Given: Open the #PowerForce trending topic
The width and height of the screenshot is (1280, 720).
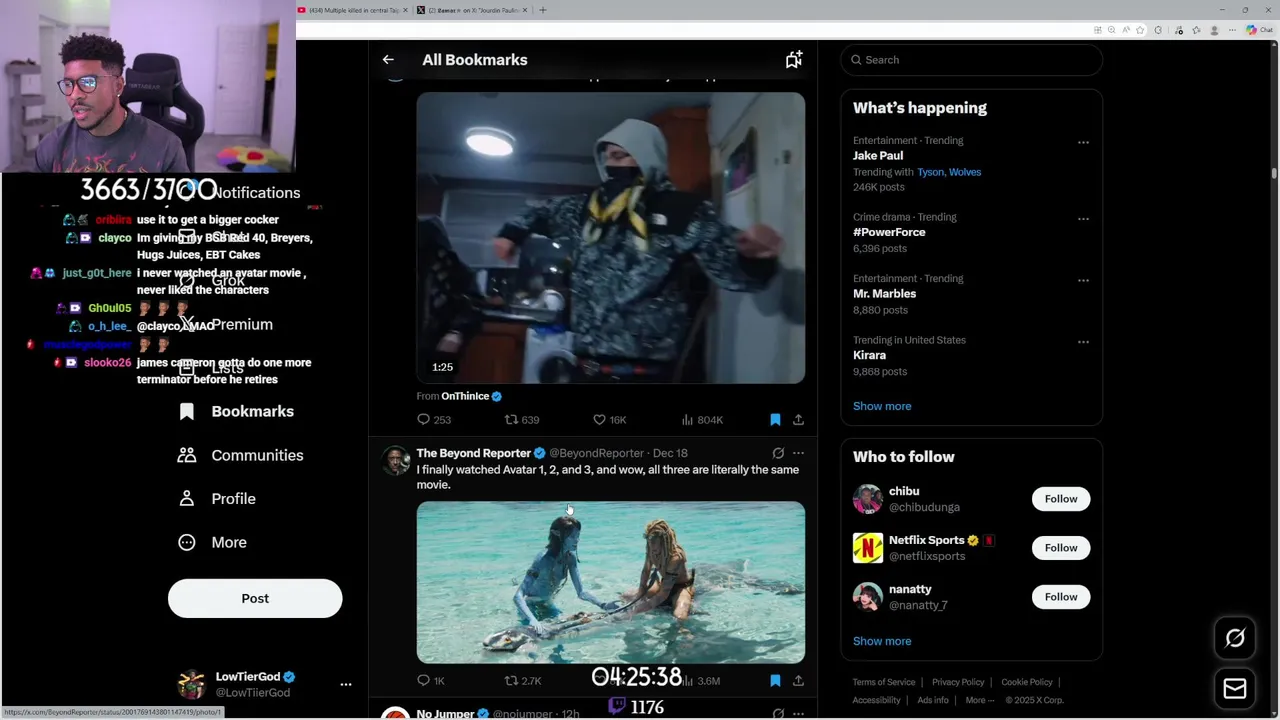Looking at the screenshot, I should [889, 232].
